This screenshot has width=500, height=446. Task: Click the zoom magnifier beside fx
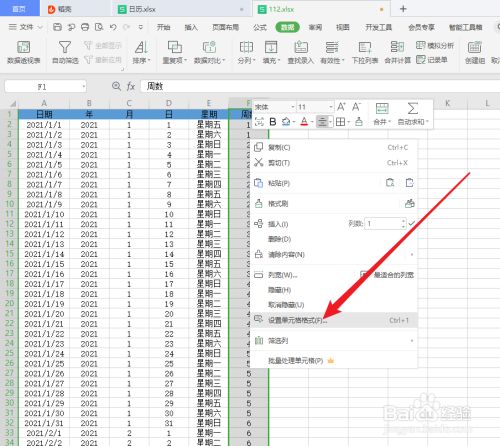(x=116, y=86)
